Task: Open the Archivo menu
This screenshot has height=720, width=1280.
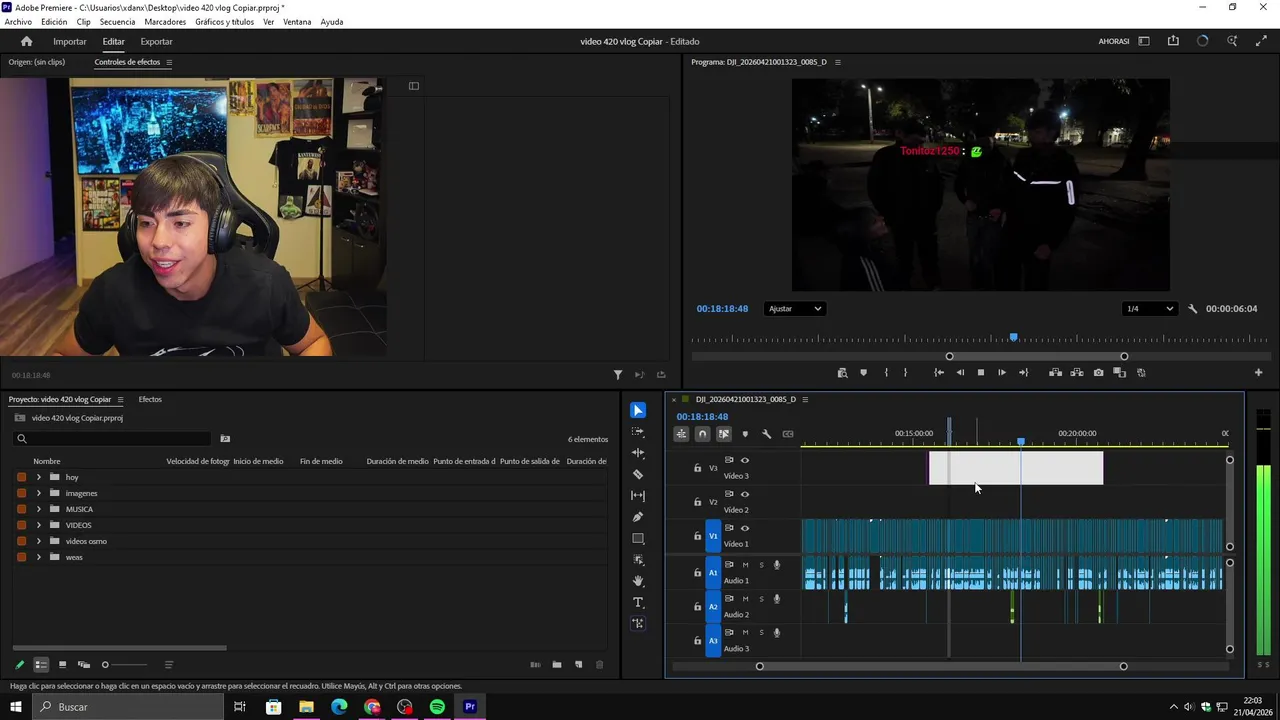Action: coord(18,22)
